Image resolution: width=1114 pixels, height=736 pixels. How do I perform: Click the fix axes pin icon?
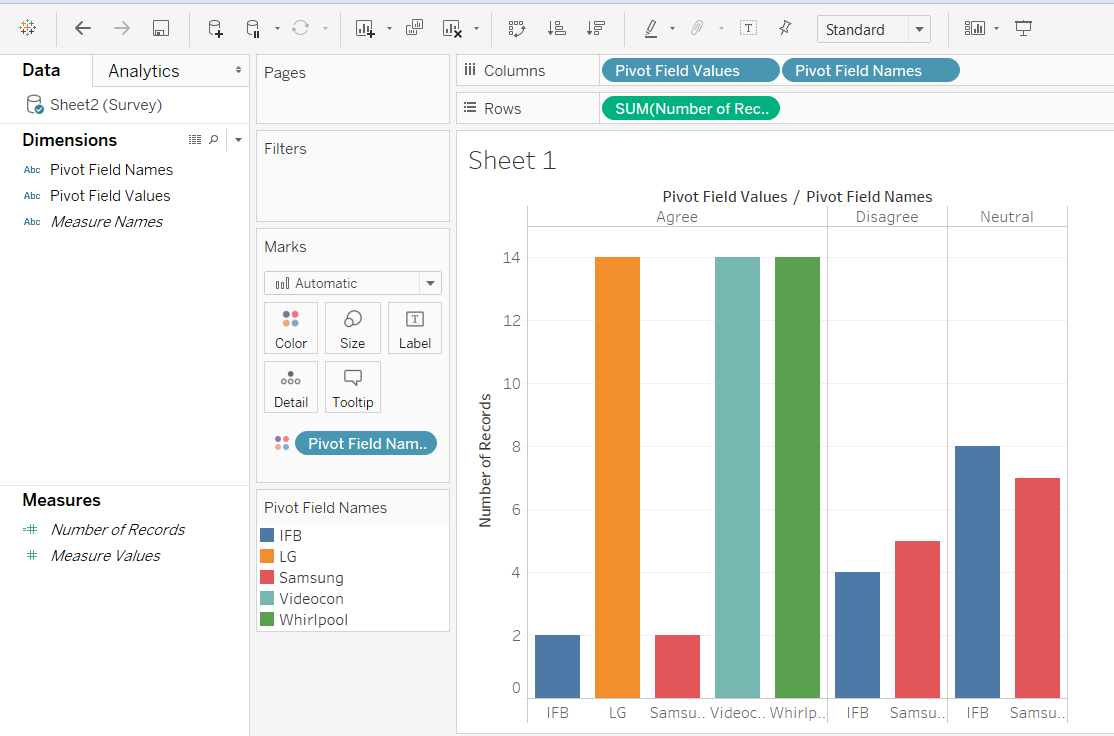tap(785, 28)
